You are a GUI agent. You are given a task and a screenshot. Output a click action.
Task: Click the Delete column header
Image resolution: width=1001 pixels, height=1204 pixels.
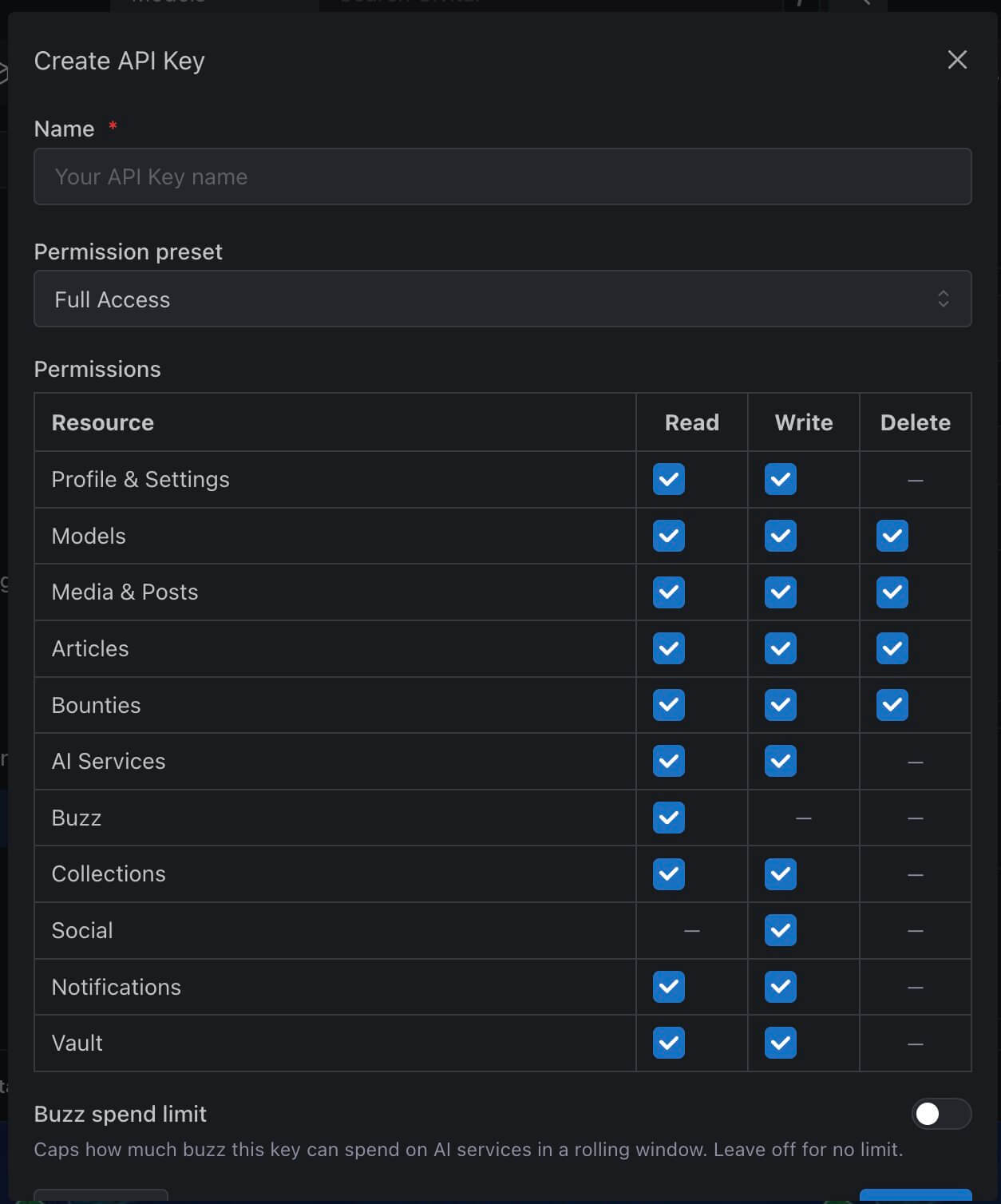[x=916, y=422]
